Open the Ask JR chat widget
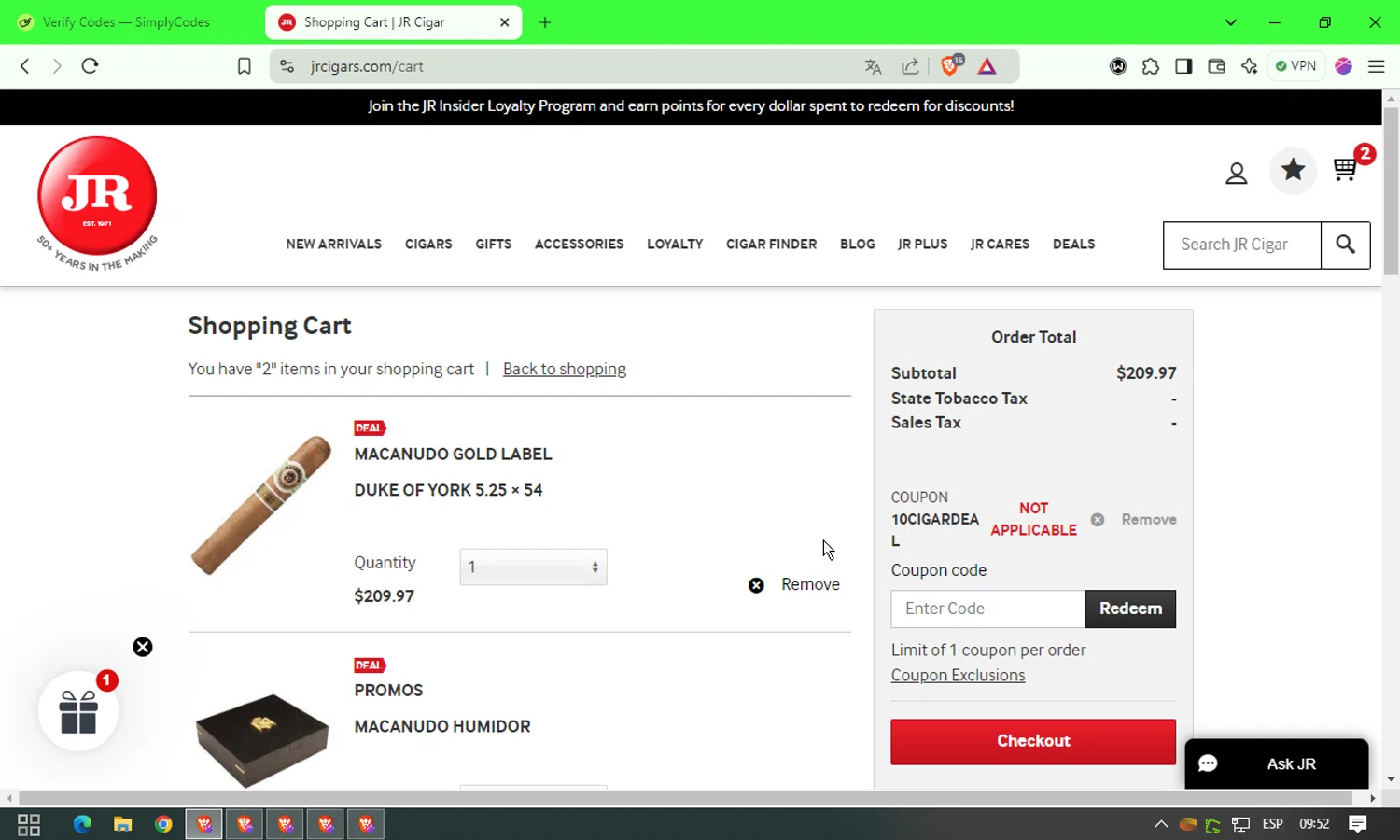Screen dimensions: 1400x840 [1277, 763]
